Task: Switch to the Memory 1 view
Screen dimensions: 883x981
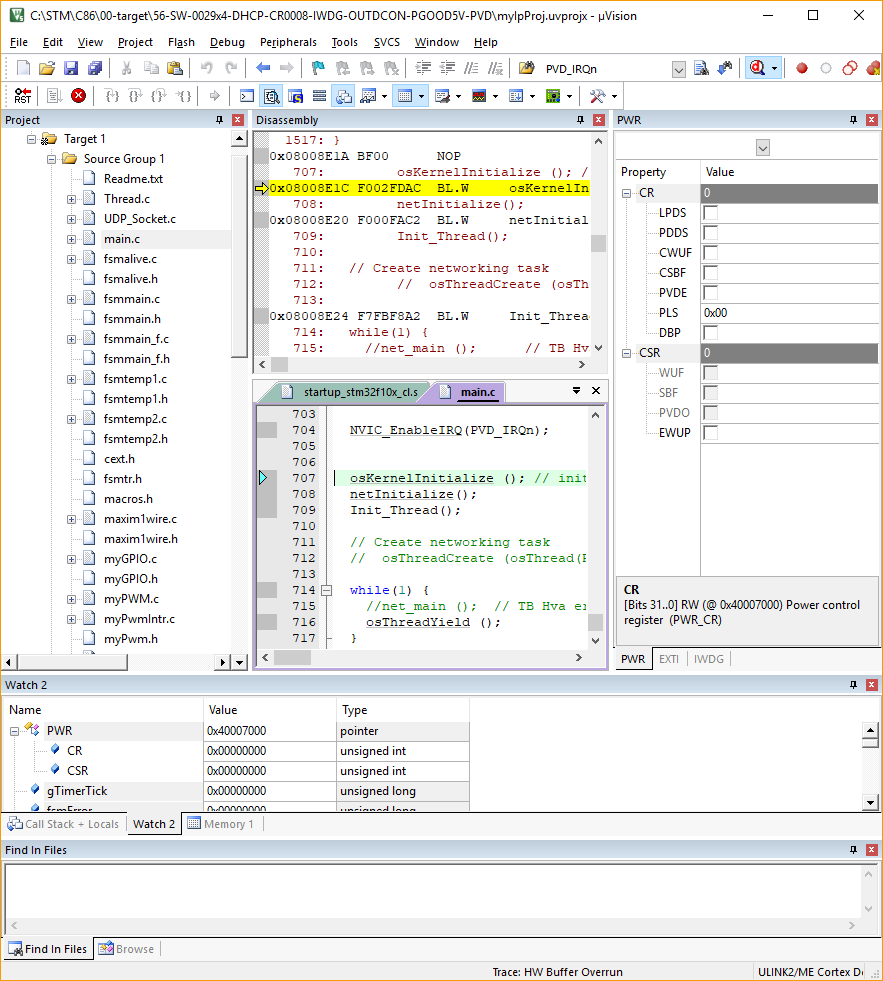Action: pos(228,824)
